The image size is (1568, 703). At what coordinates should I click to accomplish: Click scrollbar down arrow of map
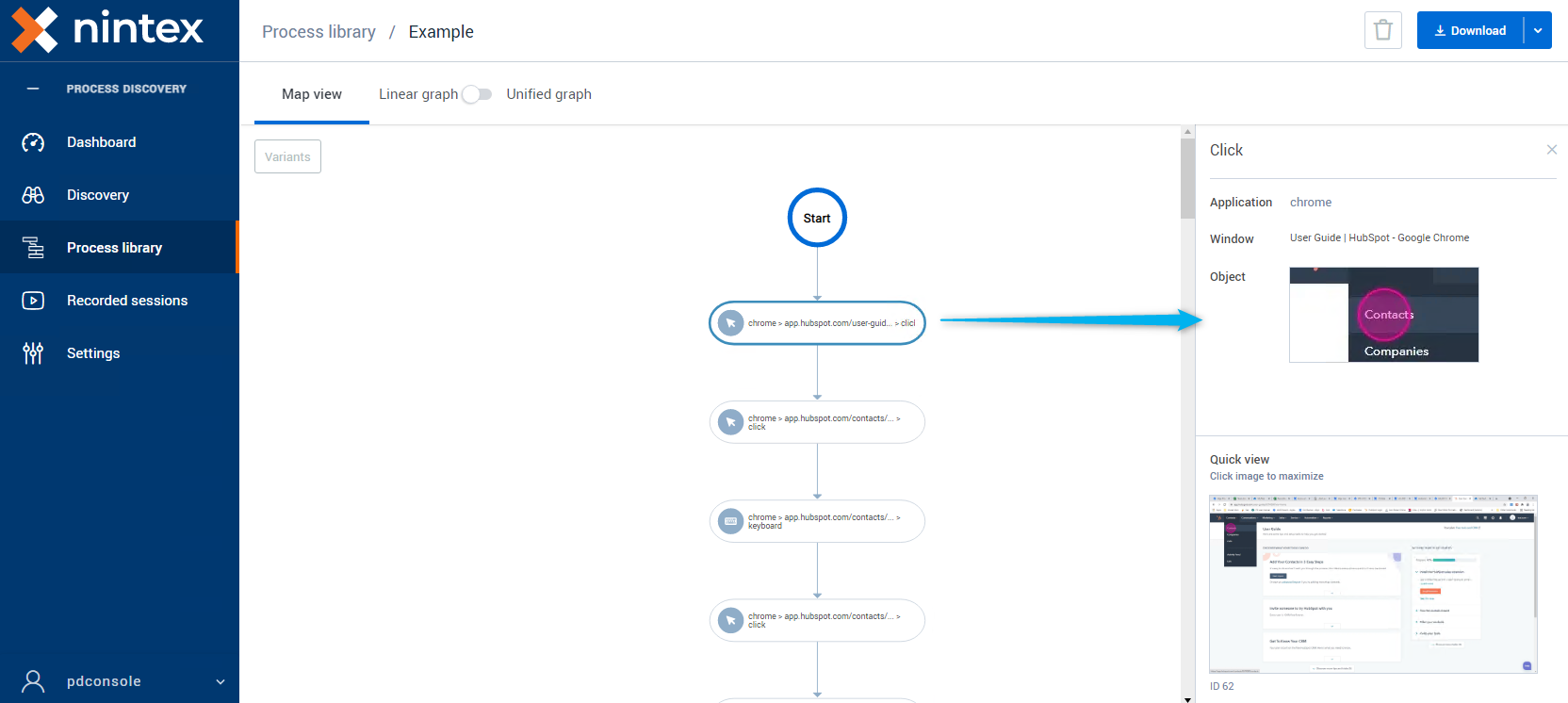1187,698
